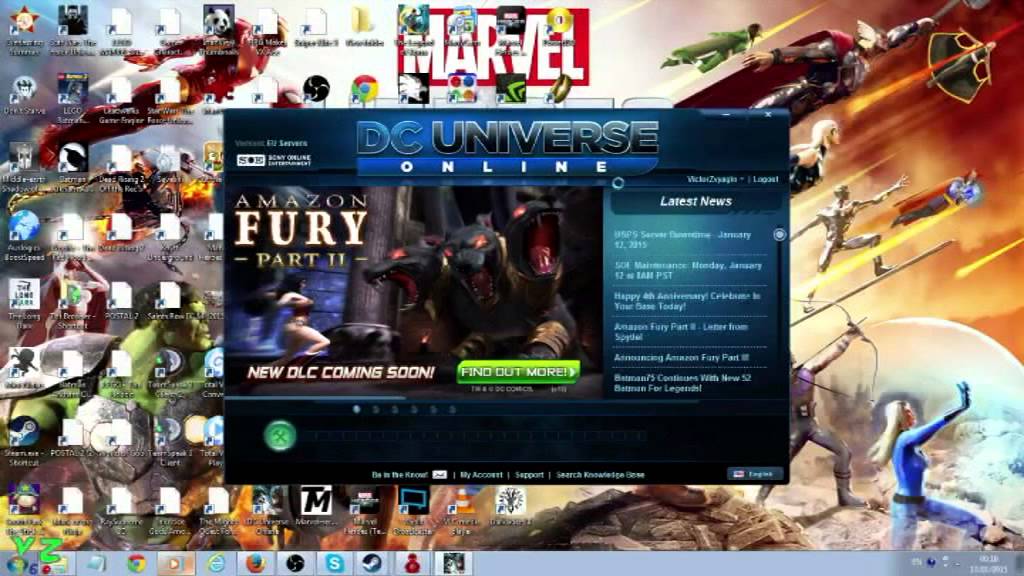Click the SOE Sony Online Entertainment logo
This screenshot has width=1024, height=576.
pos(274,160)
